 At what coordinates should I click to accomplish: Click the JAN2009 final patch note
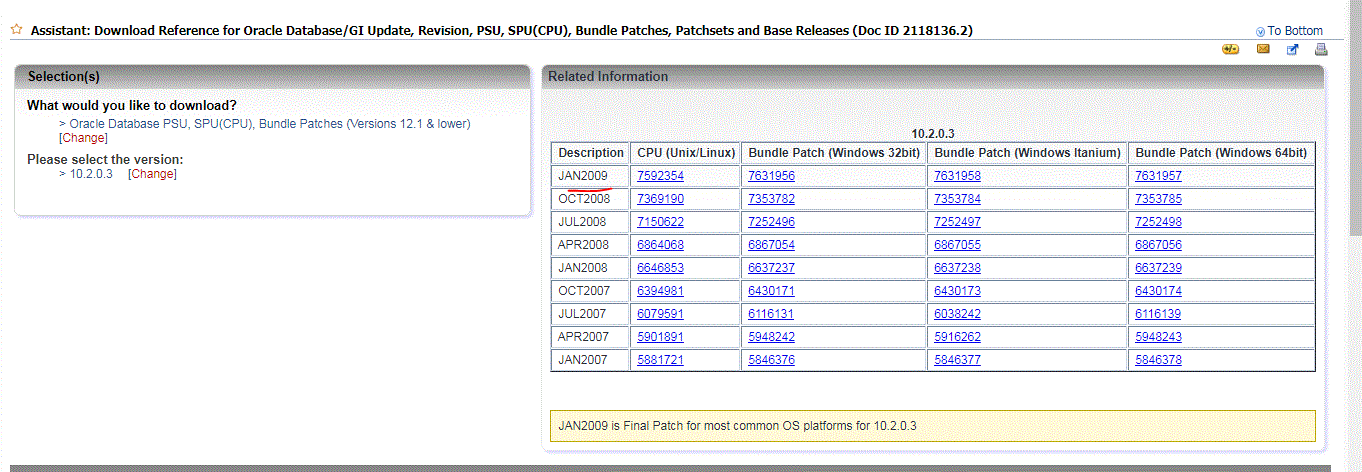point(932,425)
